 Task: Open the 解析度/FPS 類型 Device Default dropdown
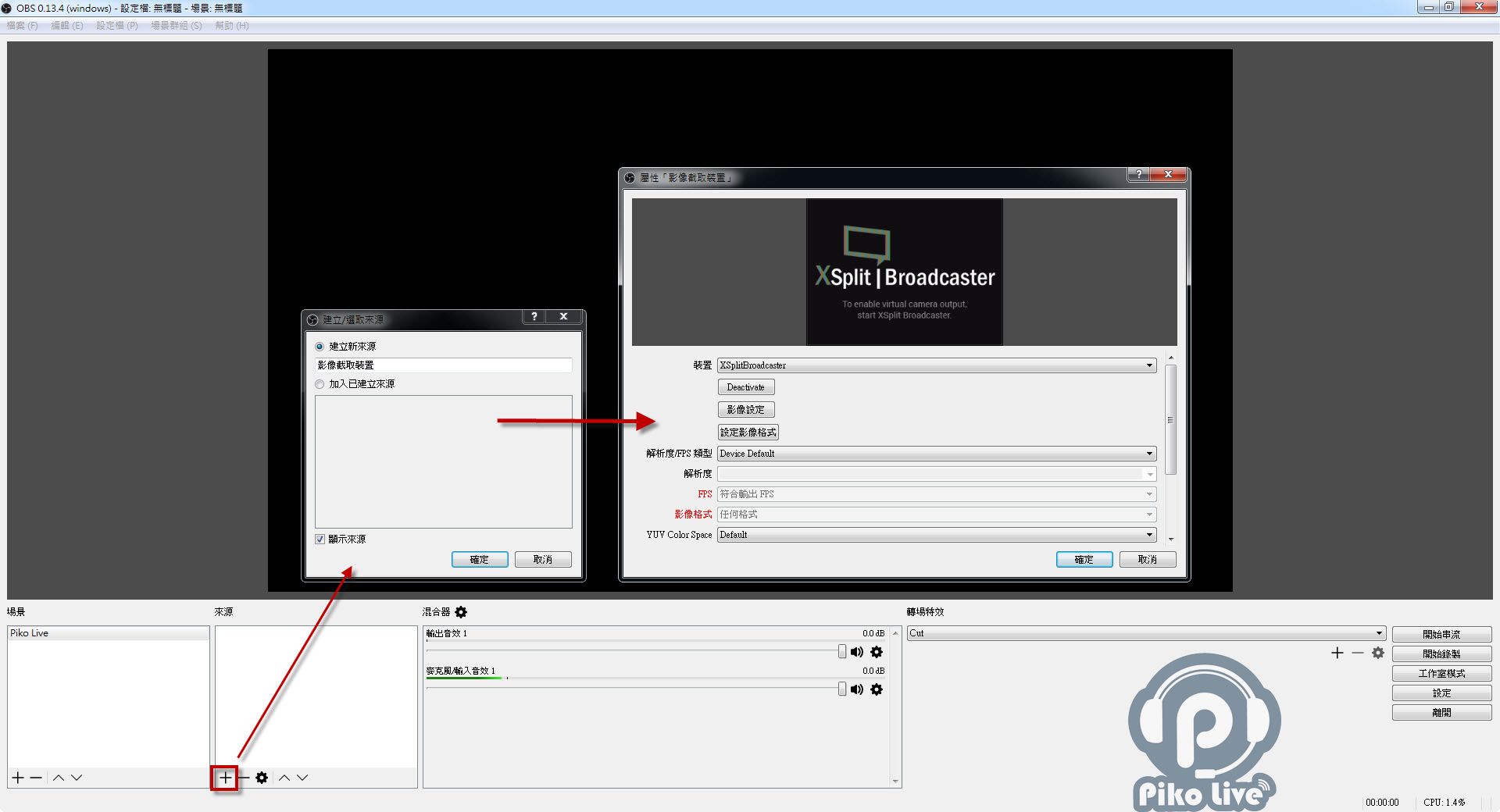click(937, 454)
